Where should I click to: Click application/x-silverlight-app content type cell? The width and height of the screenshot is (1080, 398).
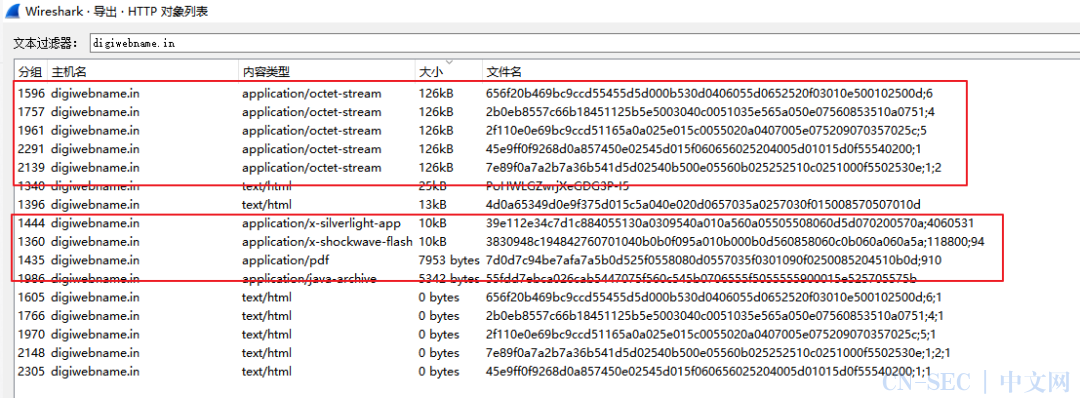click(321, 223)
